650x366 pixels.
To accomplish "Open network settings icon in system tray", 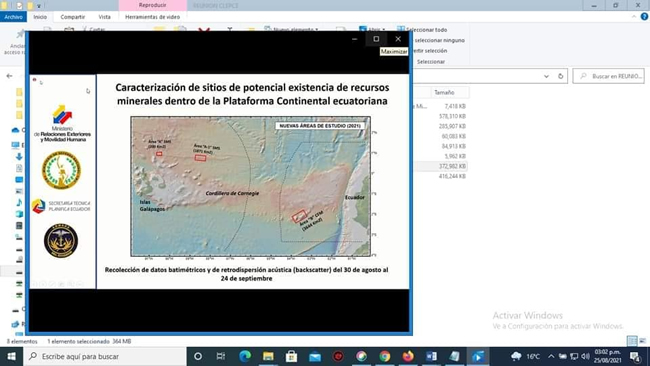I will tap(574, 356).
